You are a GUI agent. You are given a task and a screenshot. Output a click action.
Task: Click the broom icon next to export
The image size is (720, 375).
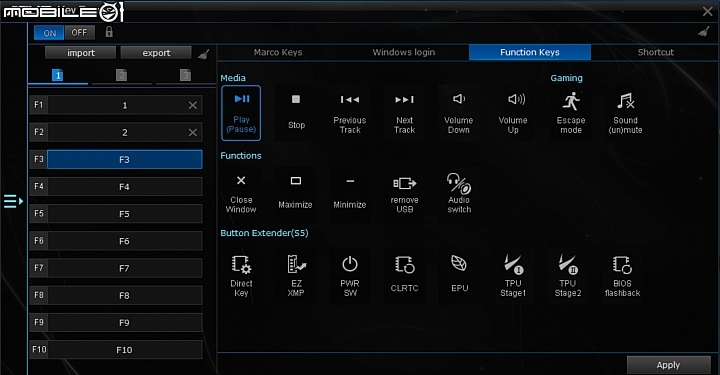click(x=203, y=54)
